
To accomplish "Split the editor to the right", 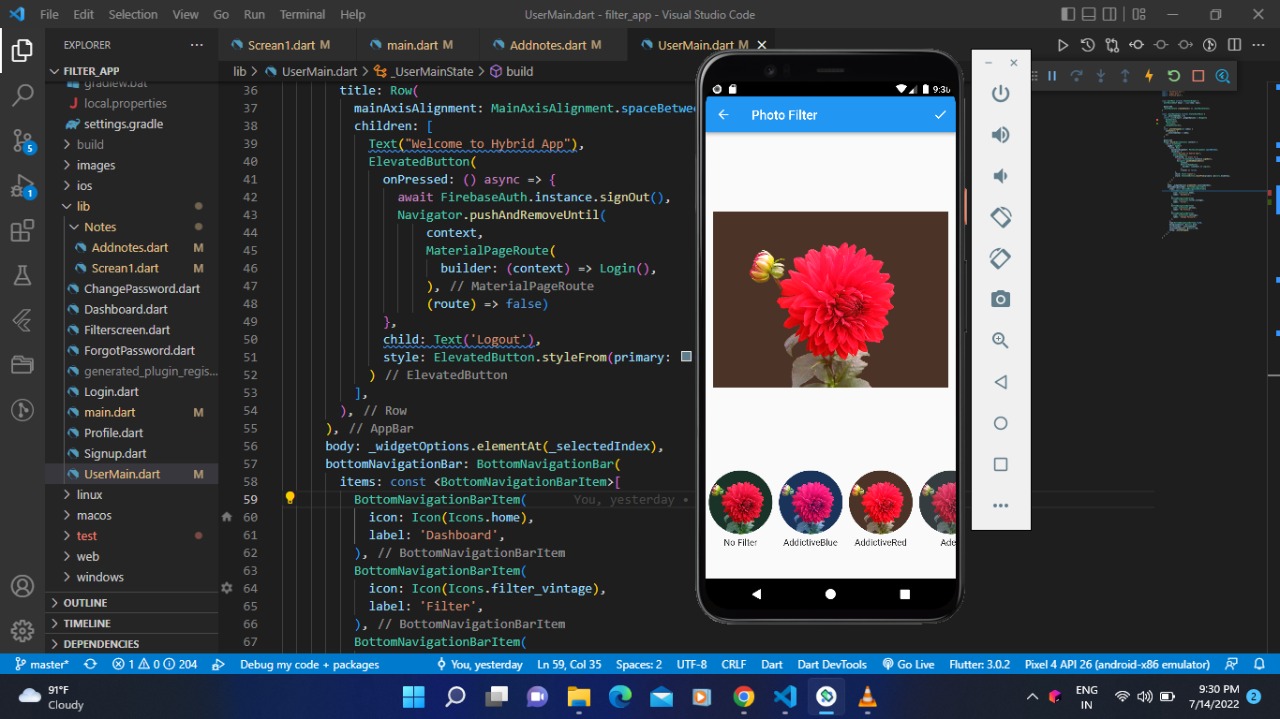I will pyautogui.click(x=1234, y=45).
